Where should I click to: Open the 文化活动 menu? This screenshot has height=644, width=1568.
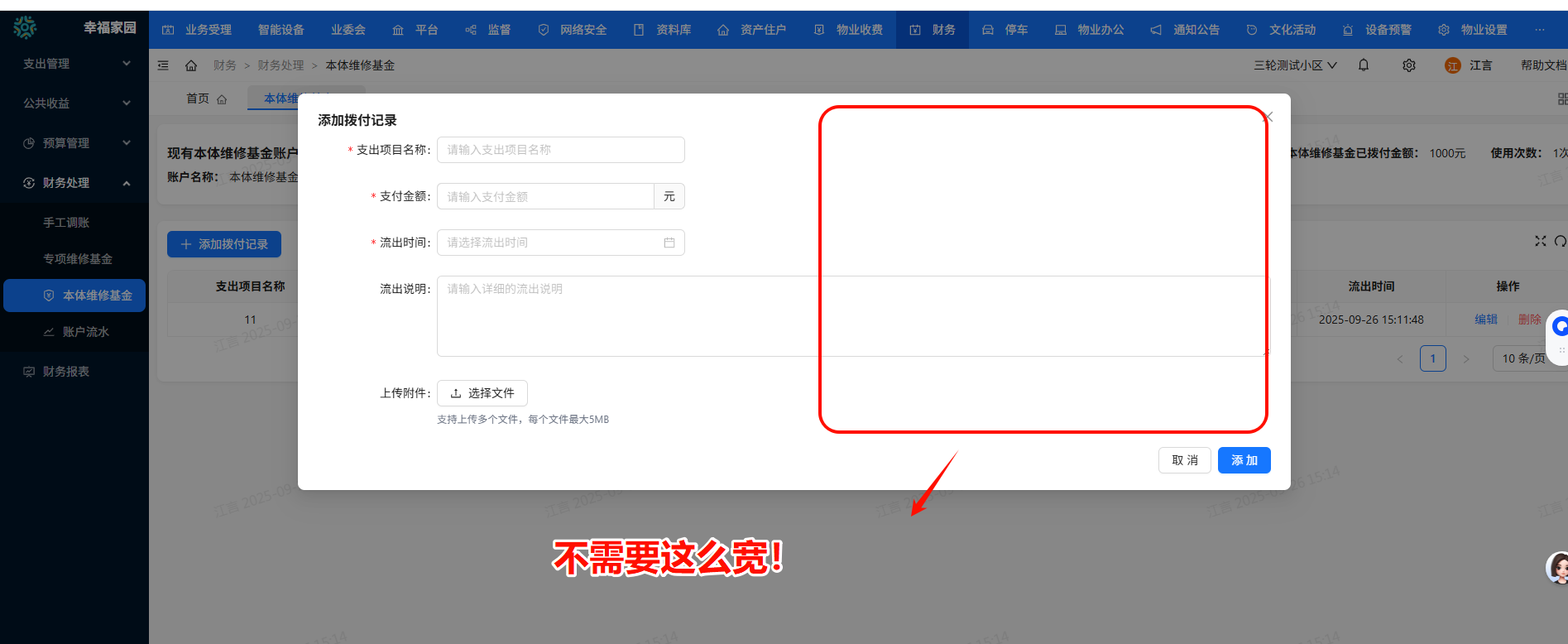1282,30
